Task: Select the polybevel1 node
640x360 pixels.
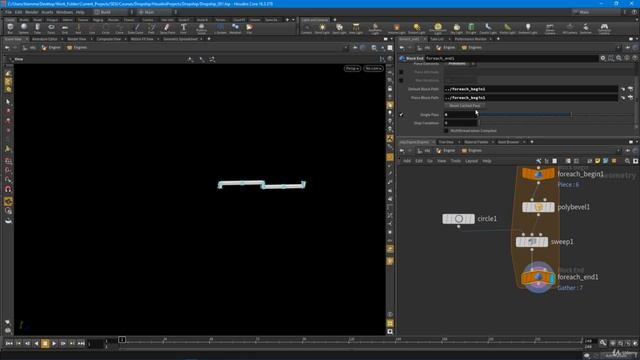Action: pyautogui.click(x=538, y=207)
